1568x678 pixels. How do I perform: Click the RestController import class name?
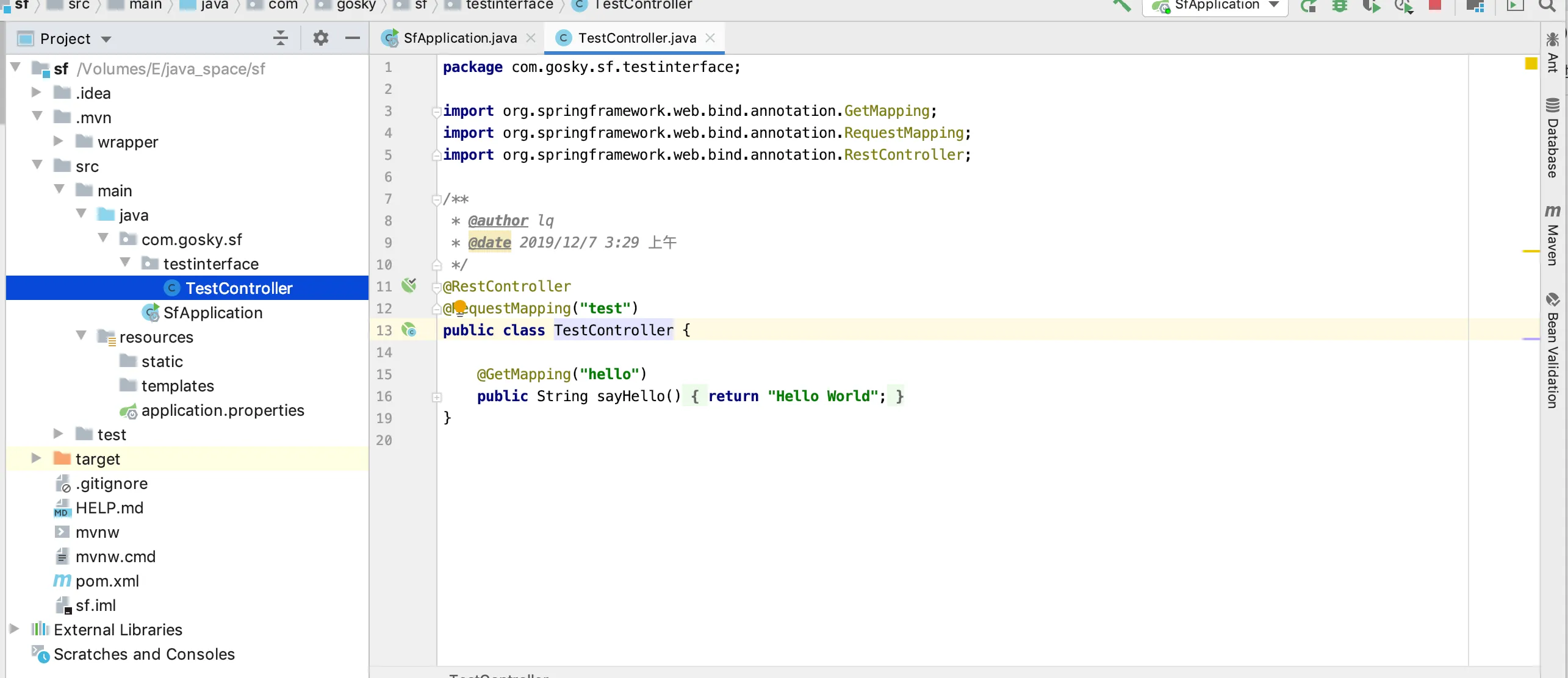pyautogui.click(x=903, y=155)
